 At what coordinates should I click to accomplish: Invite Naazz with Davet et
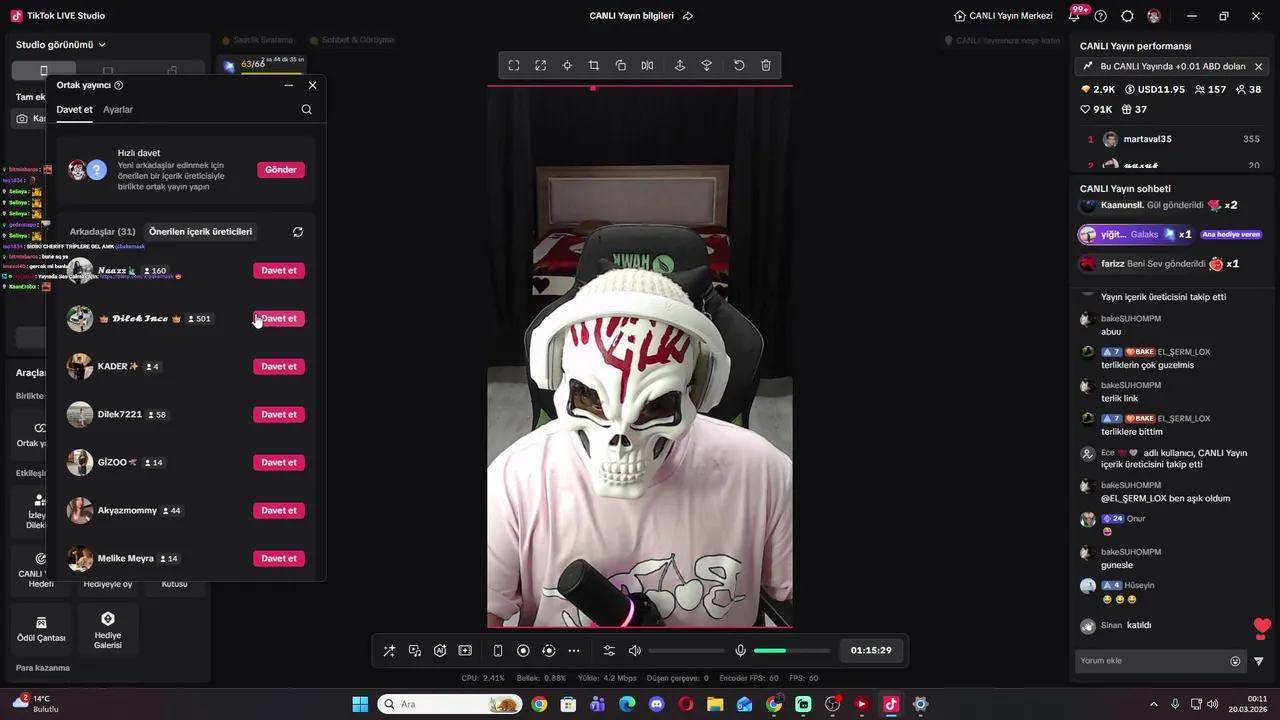coord(279,271)
